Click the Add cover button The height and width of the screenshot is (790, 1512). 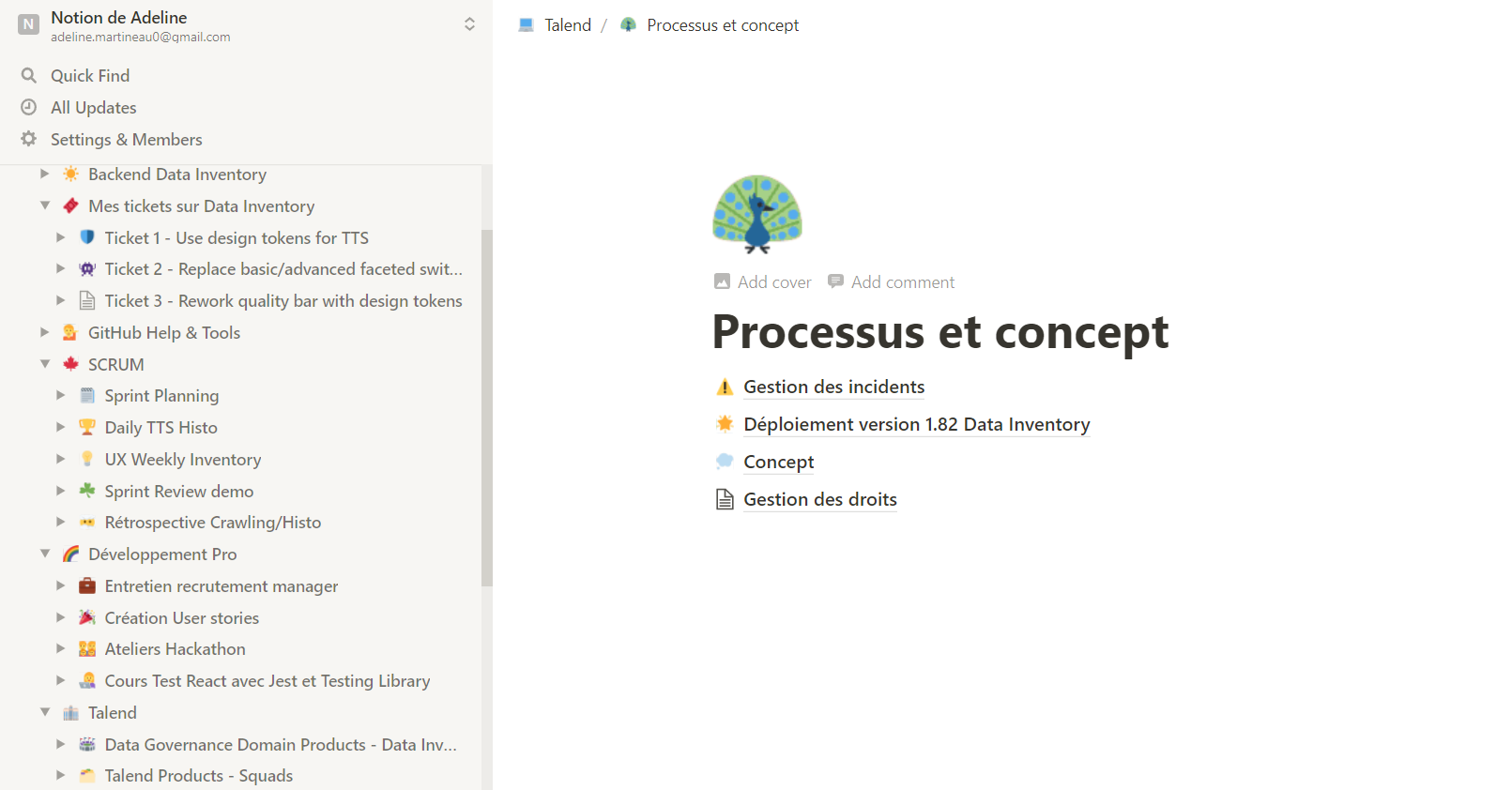[x=763, y=282]
